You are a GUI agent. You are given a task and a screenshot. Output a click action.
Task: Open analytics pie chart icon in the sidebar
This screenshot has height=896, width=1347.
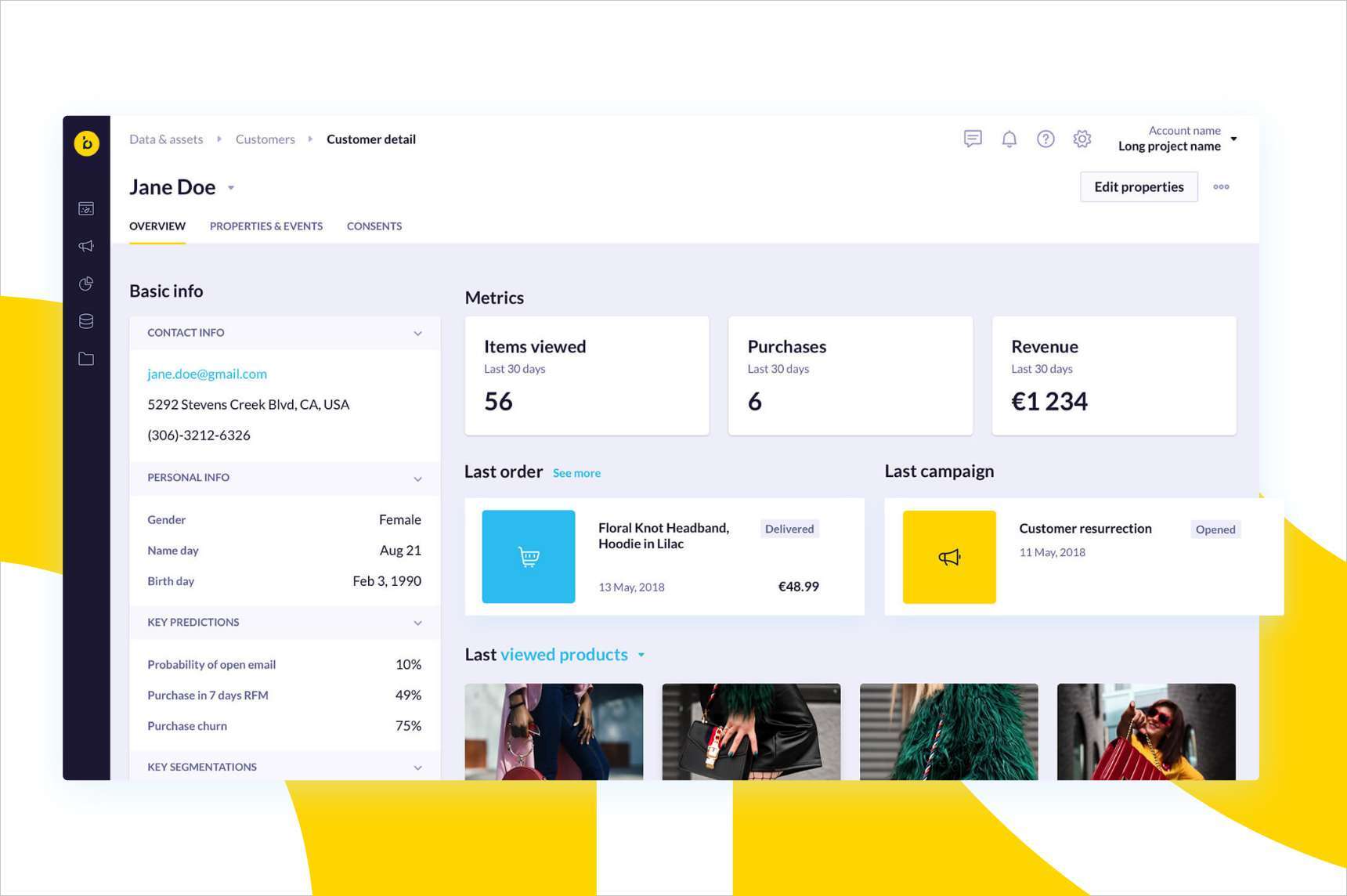click(x=86, y=284)
